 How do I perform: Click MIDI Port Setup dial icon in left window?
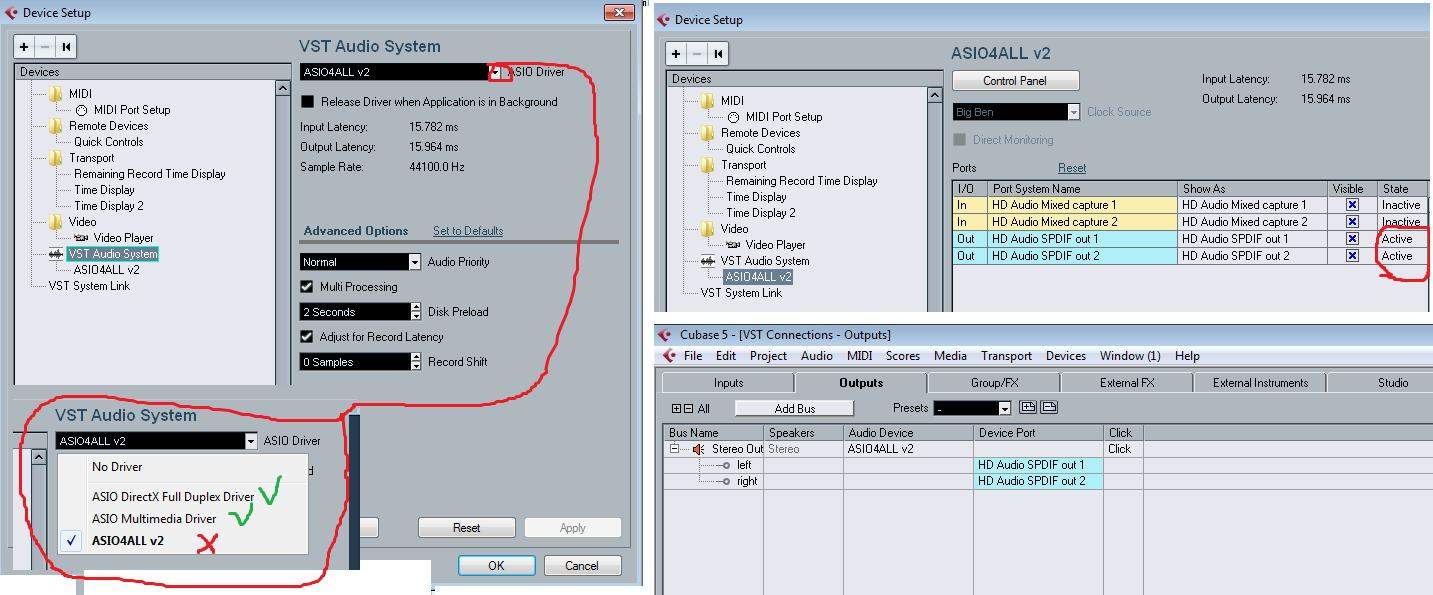pyautogui.click(x=82, y=110)
